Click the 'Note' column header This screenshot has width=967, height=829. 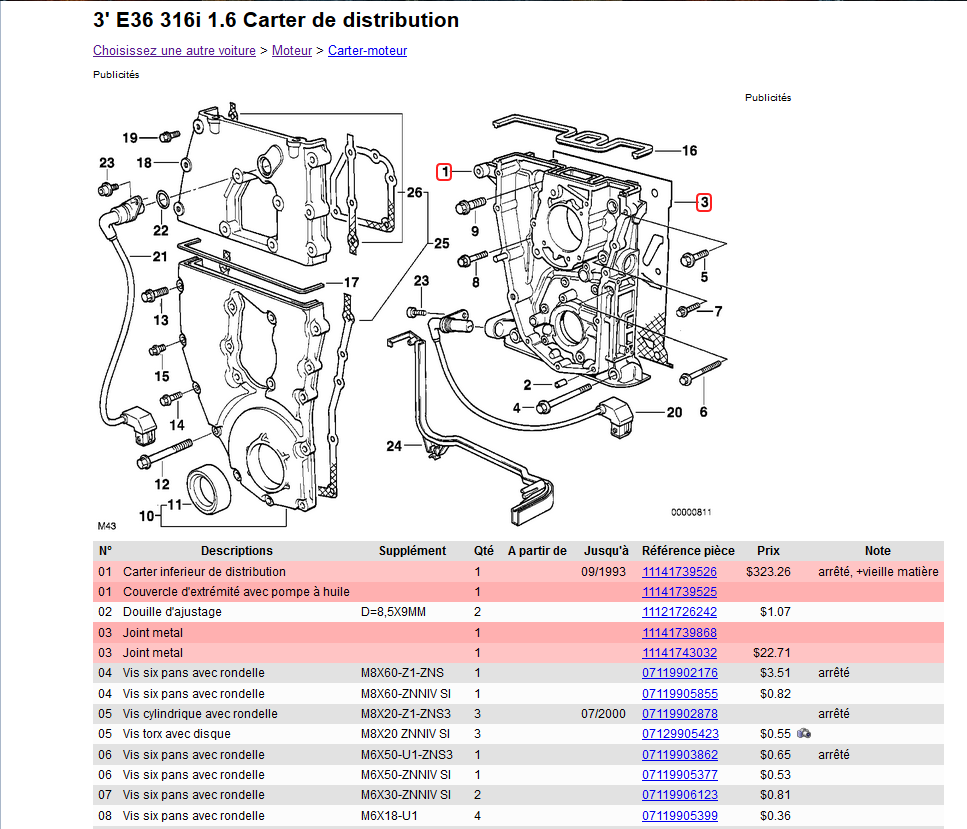click(x=878, y=551)
